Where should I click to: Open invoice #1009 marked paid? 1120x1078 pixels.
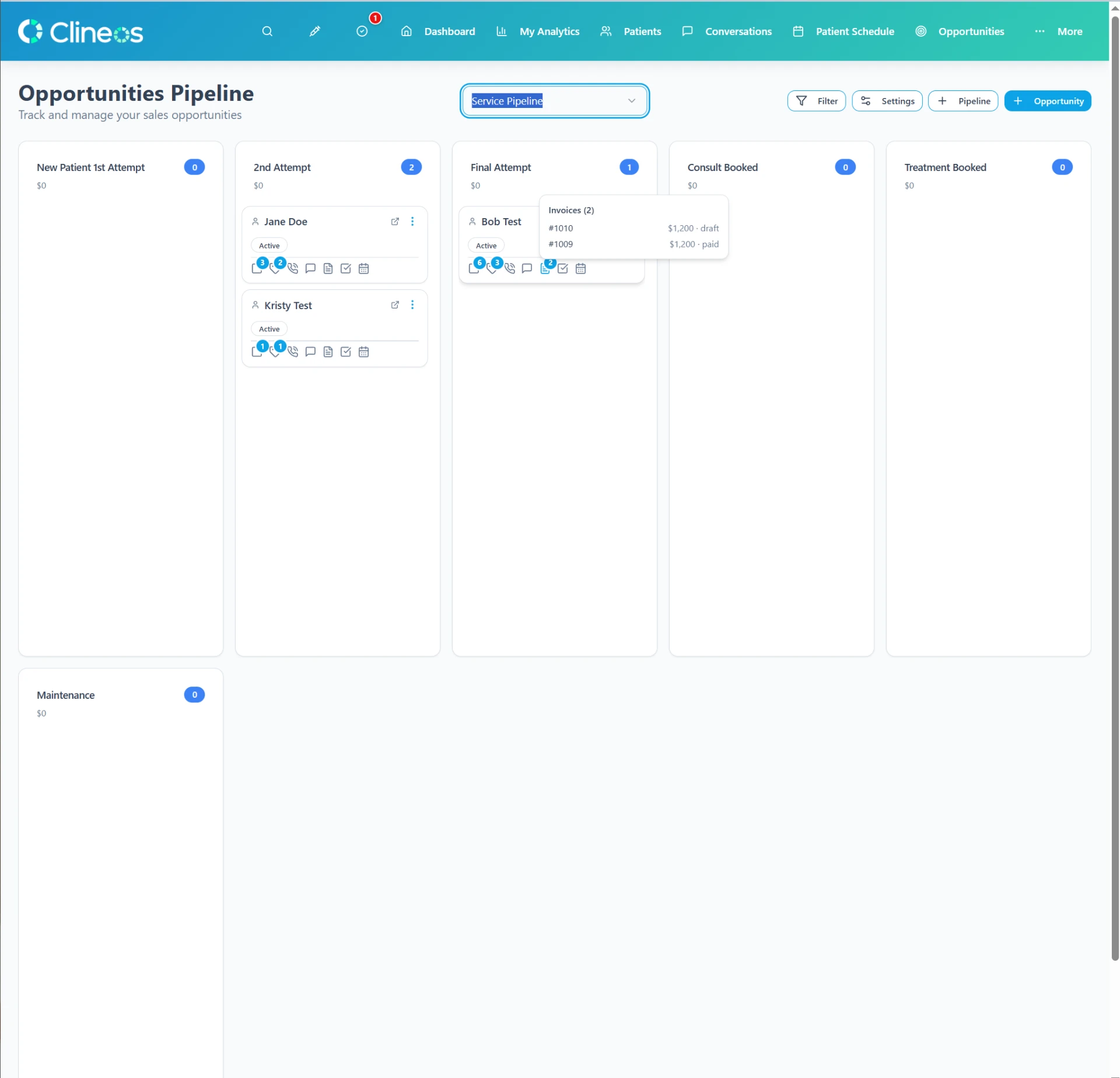point(633,244)
